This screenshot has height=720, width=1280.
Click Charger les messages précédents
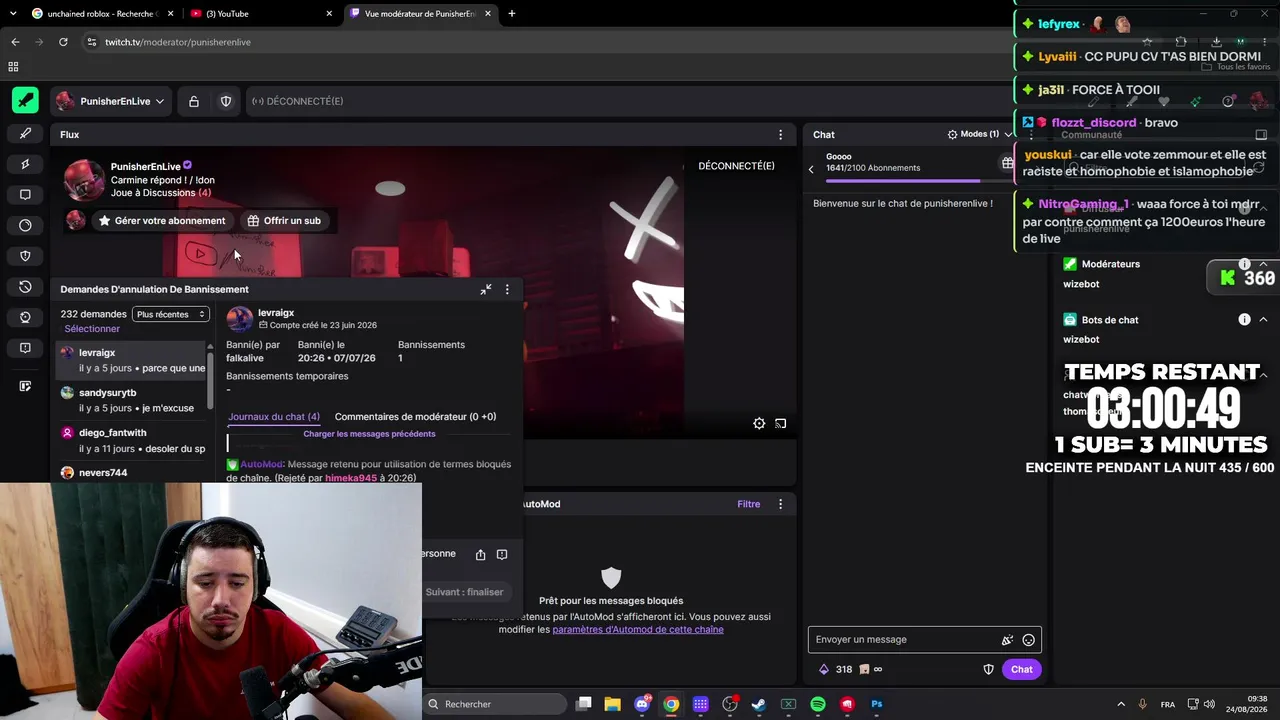point(369,434)
